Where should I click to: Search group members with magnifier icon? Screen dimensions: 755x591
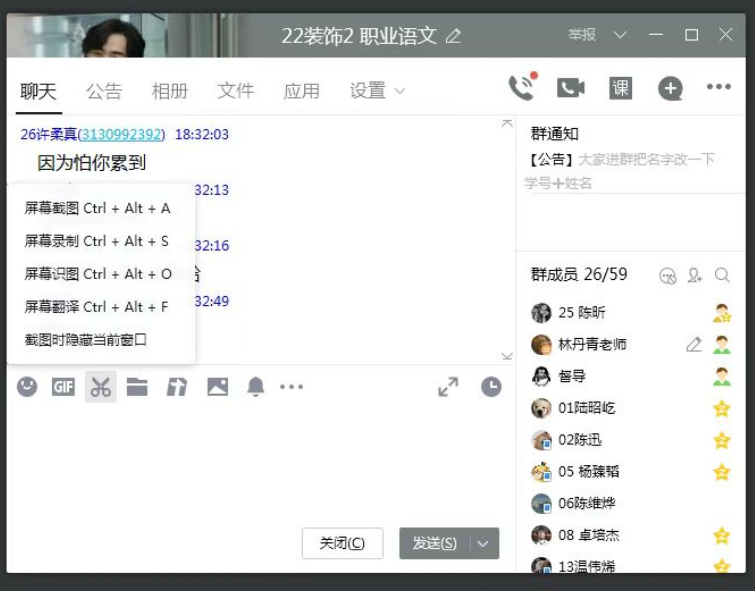tap(722, 275)
